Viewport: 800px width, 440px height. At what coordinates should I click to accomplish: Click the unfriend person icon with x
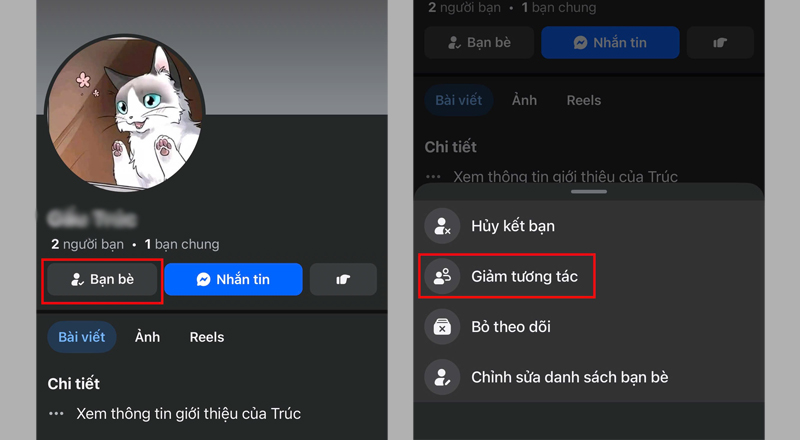point(442,226)
